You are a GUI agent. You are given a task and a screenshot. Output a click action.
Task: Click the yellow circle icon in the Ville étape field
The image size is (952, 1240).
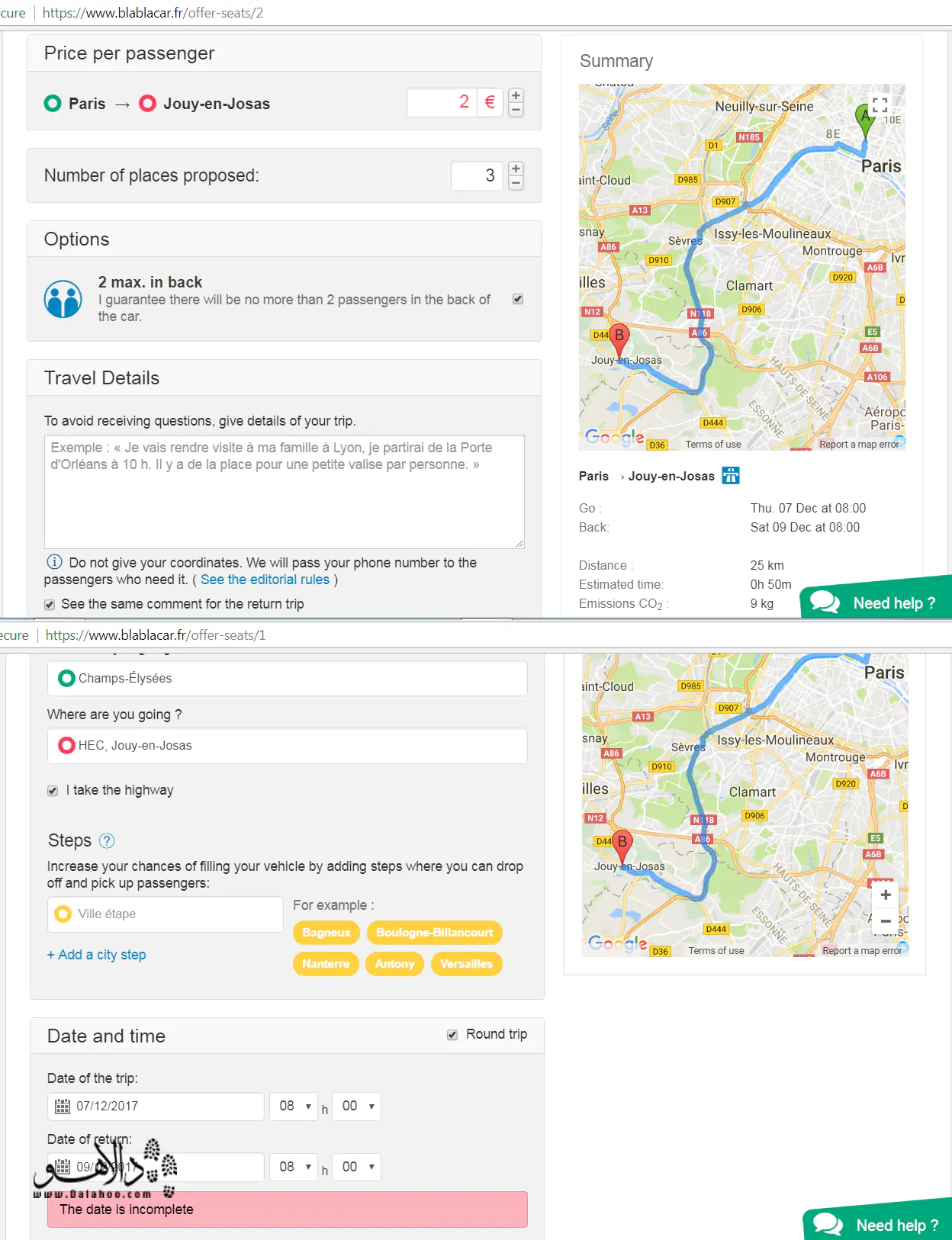pyautogui.click(x=63, y=914)
